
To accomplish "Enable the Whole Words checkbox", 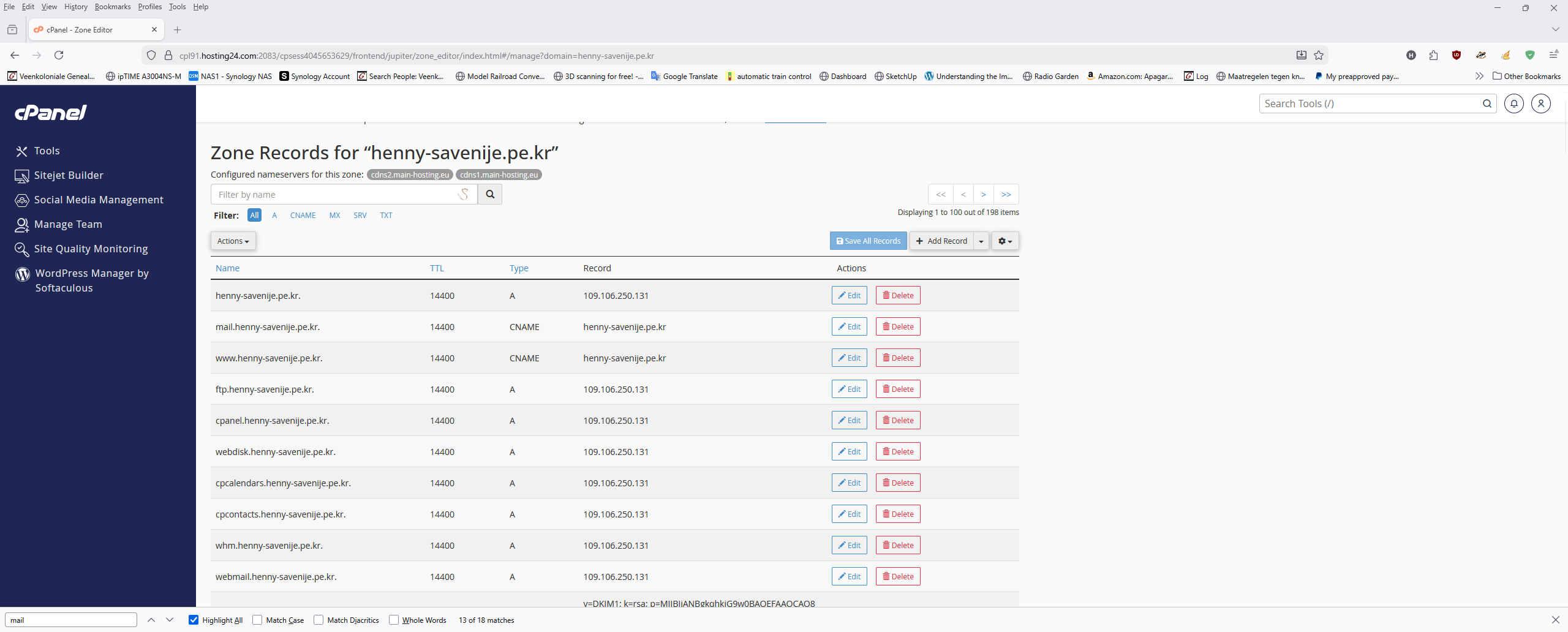I will pos(394,620).
